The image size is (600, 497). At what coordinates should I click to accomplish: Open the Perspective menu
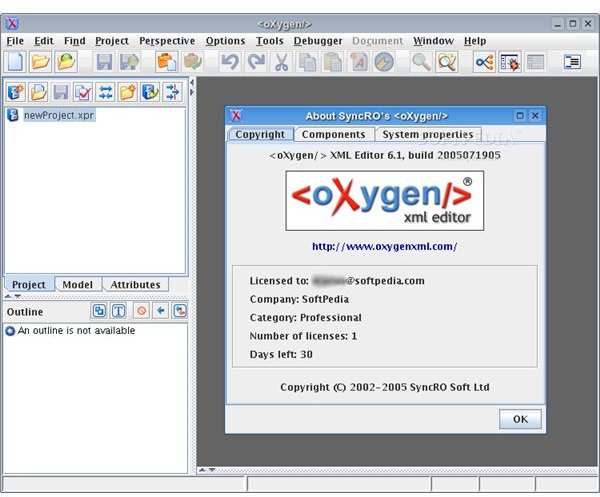167,41
